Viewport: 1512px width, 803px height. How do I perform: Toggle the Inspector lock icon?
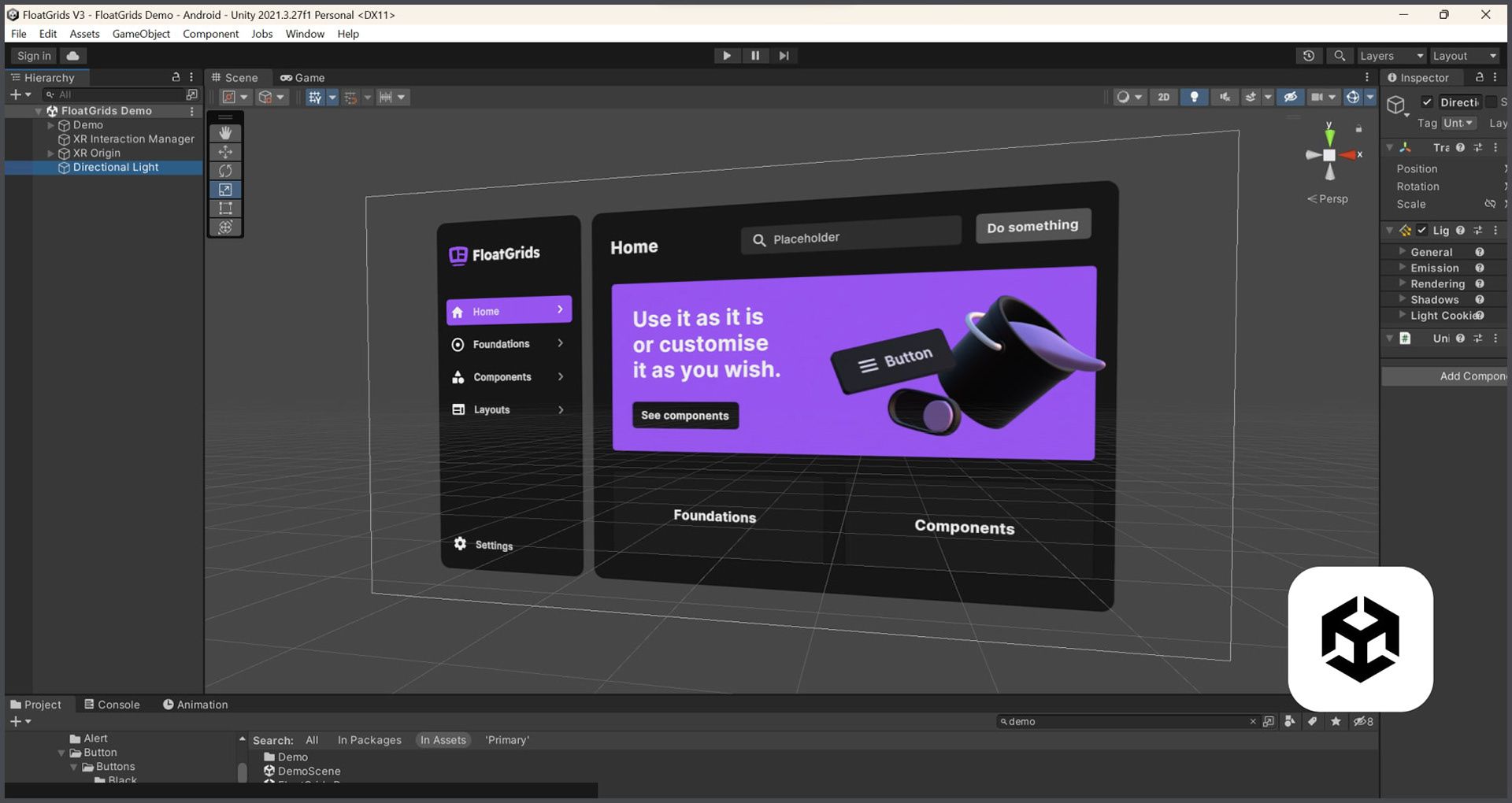tap(1480, 77)
